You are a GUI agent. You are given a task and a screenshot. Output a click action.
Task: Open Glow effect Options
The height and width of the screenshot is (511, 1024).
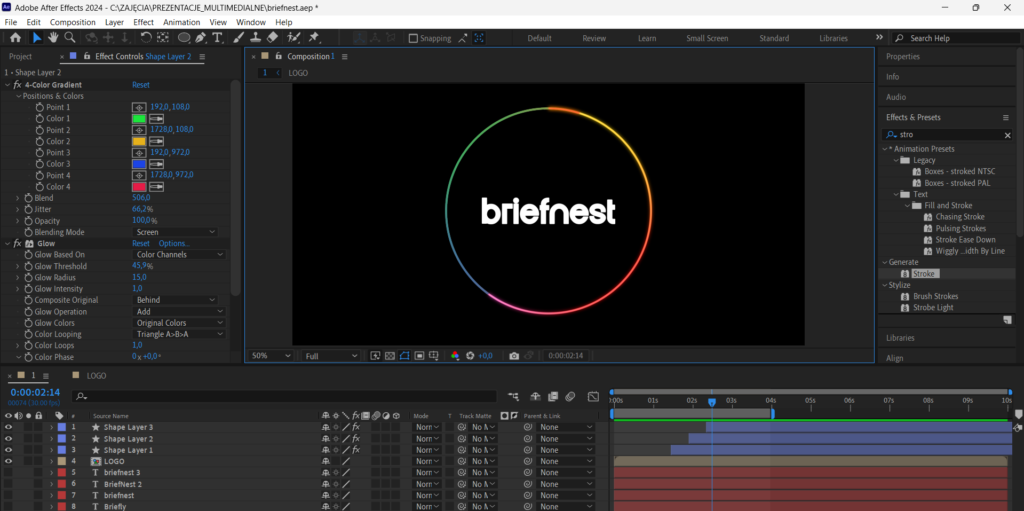point(174,243)
